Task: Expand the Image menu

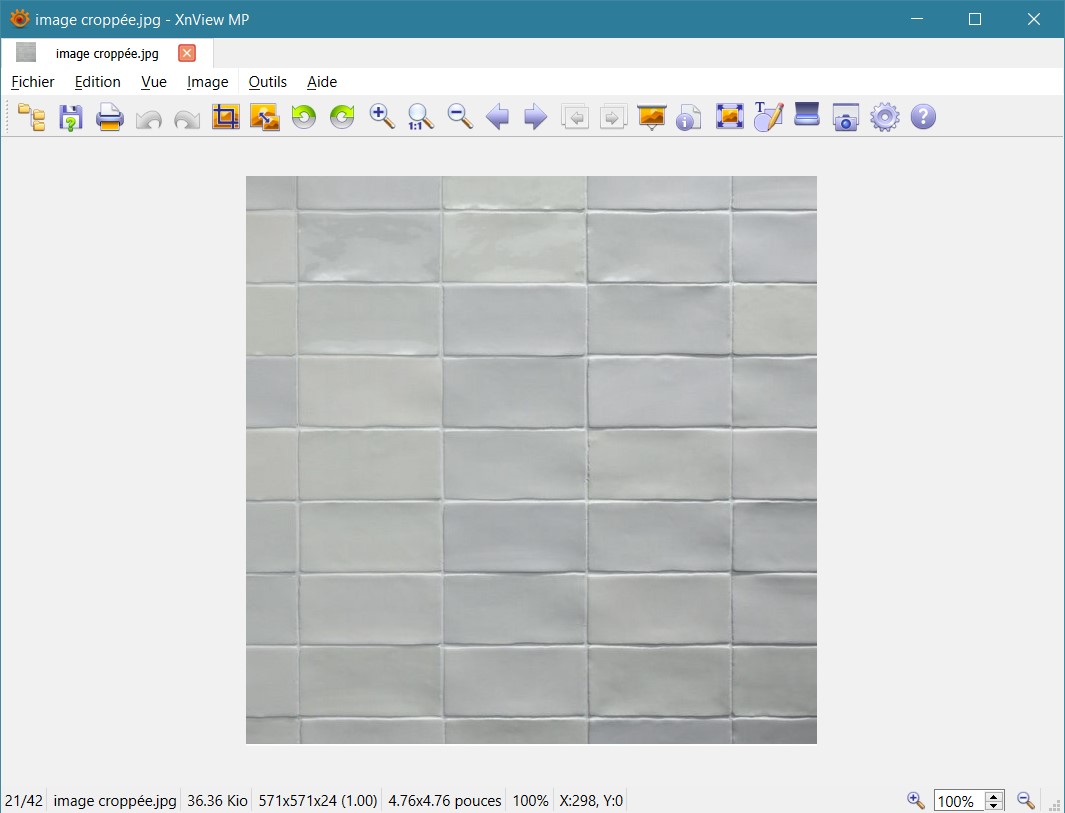Action: (207, 82)
